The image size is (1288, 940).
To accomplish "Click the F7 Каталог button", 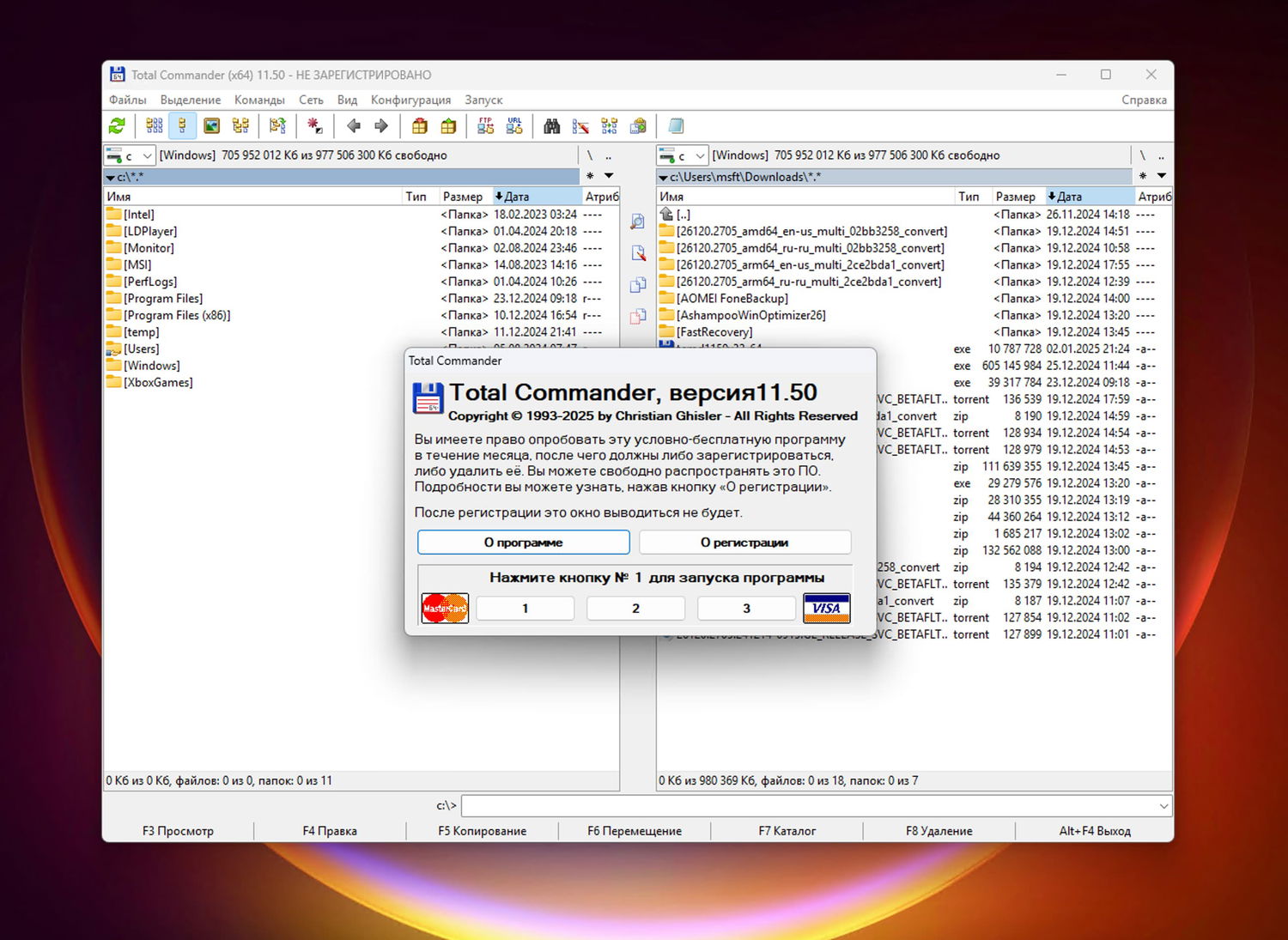I will [787, 831].
